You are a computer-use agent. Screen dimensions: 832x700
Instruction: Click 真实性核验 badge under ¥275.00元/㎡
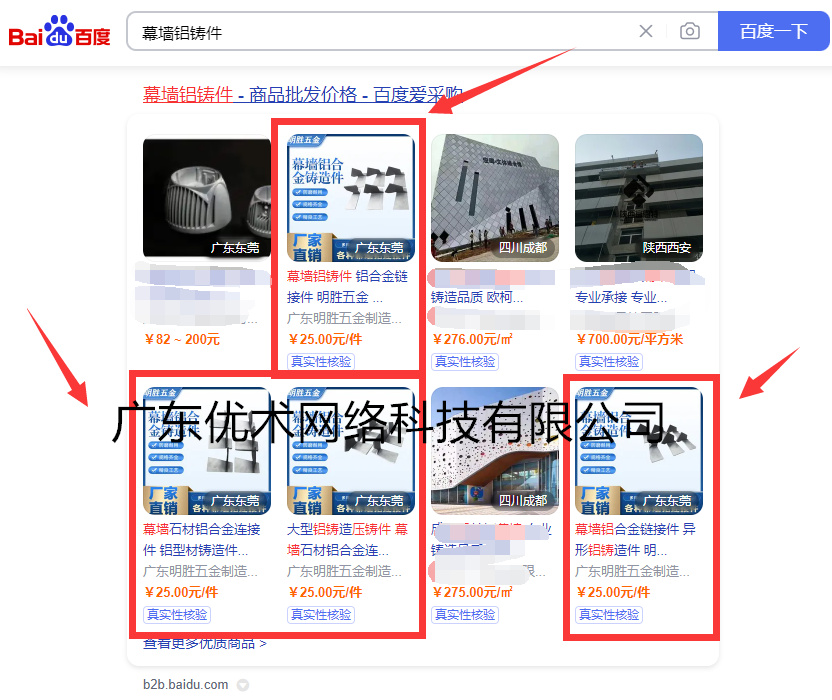point(465,615)
